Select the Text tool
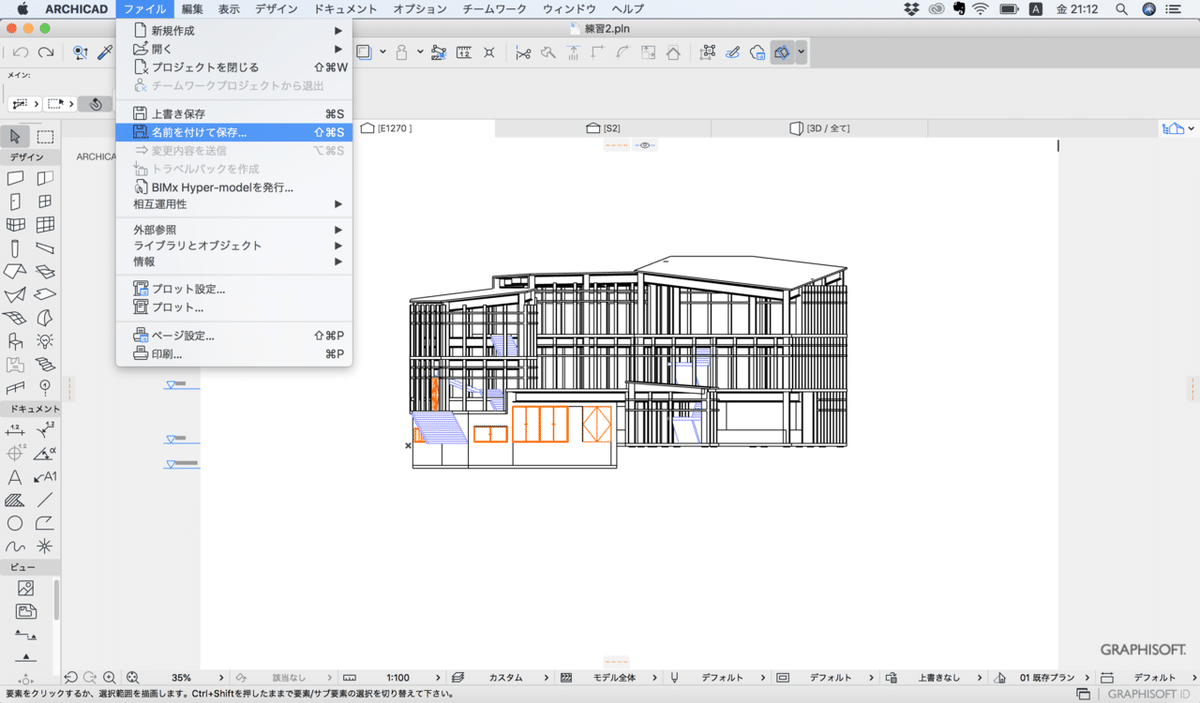Image resolution: width=1200 pixels, height=703 pixels. [15, 477]
